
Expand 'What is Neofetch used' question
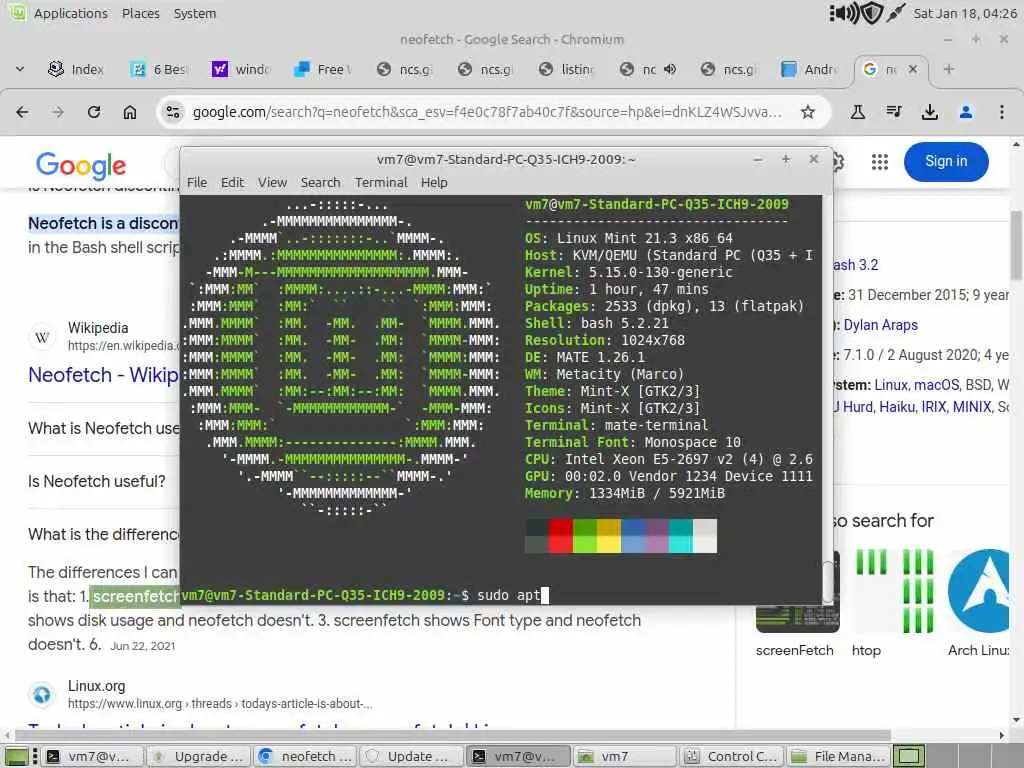(x=103, y=428)
